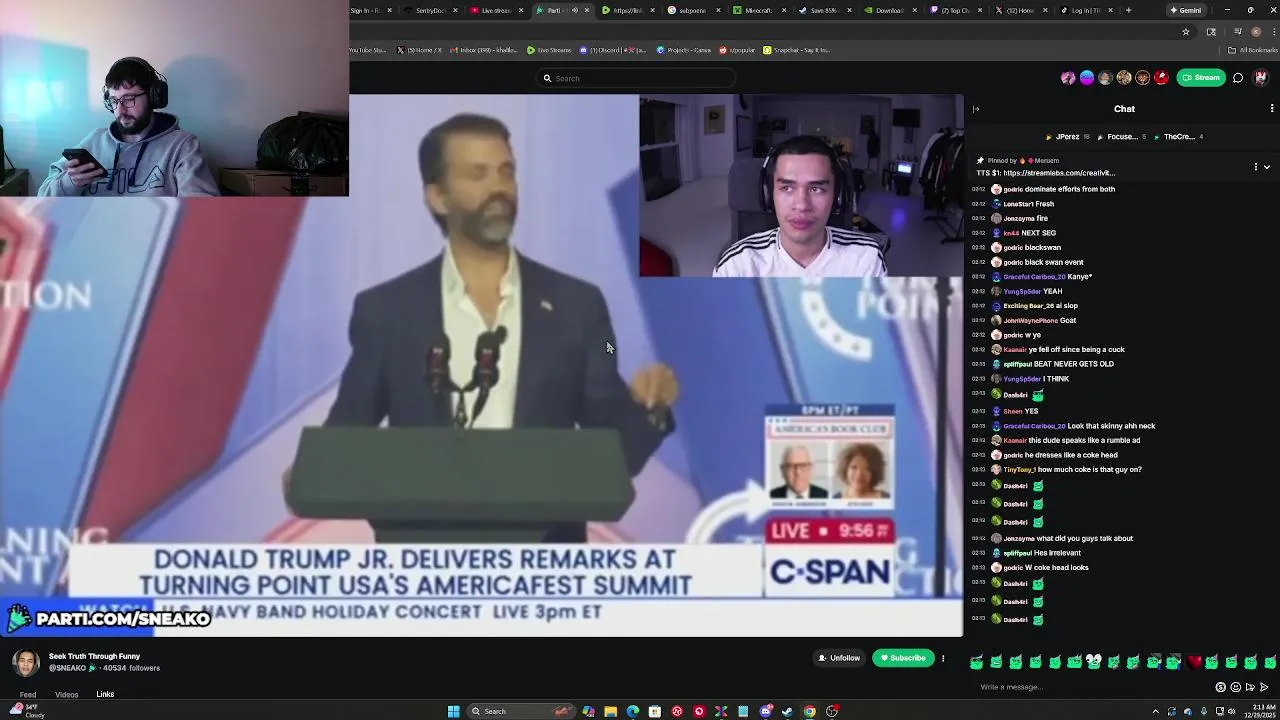
Task: Click the dollar tip icon in chat input
Action: [1220, 687]
